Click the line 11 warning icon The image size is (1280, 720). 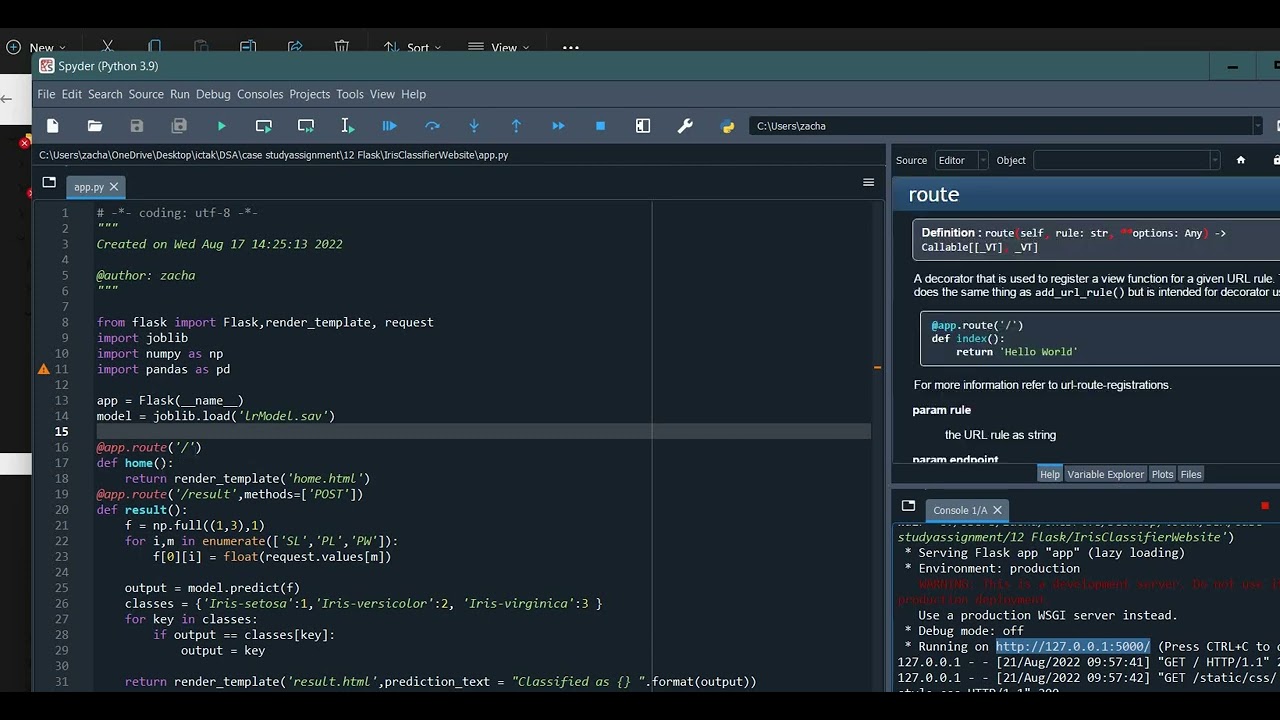click(44, 369)
